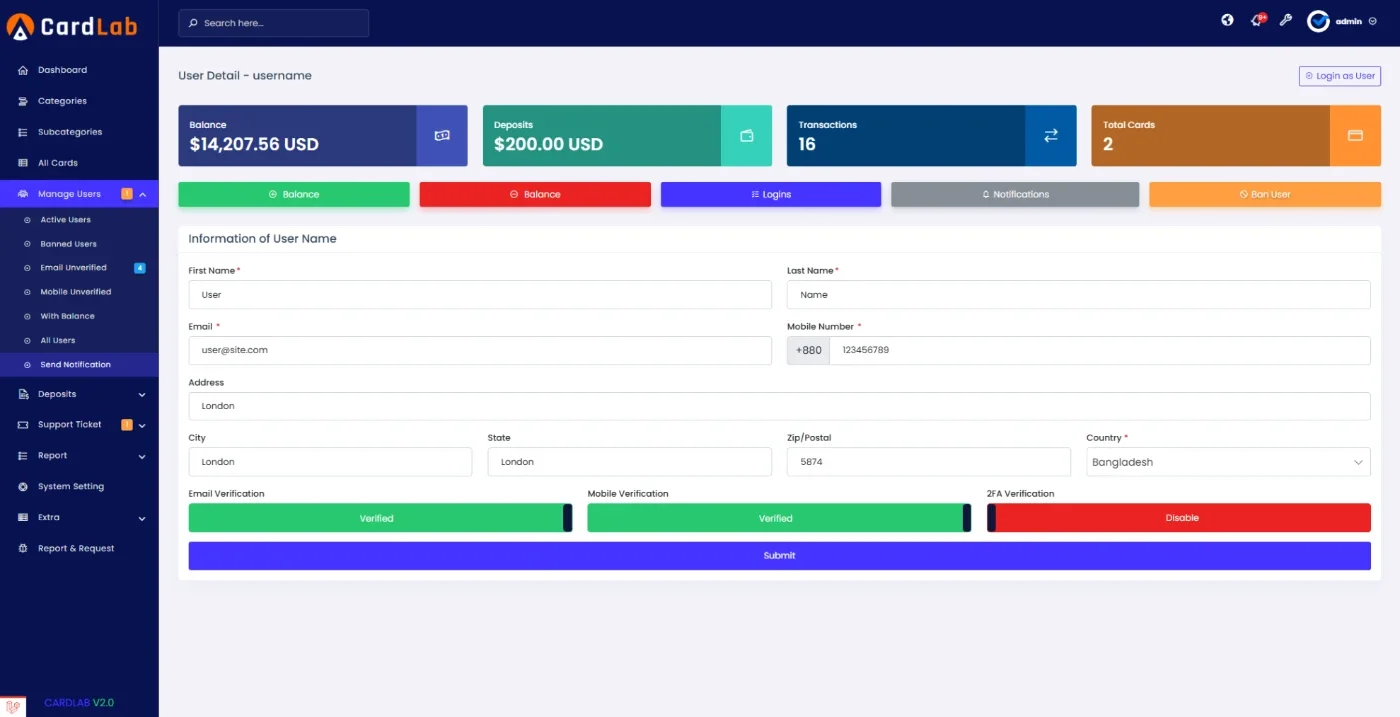The height and width of the screenshot is (717, 1400).
Task: Collapse the Manage Users menu chevron
Action: click(142, 194)
